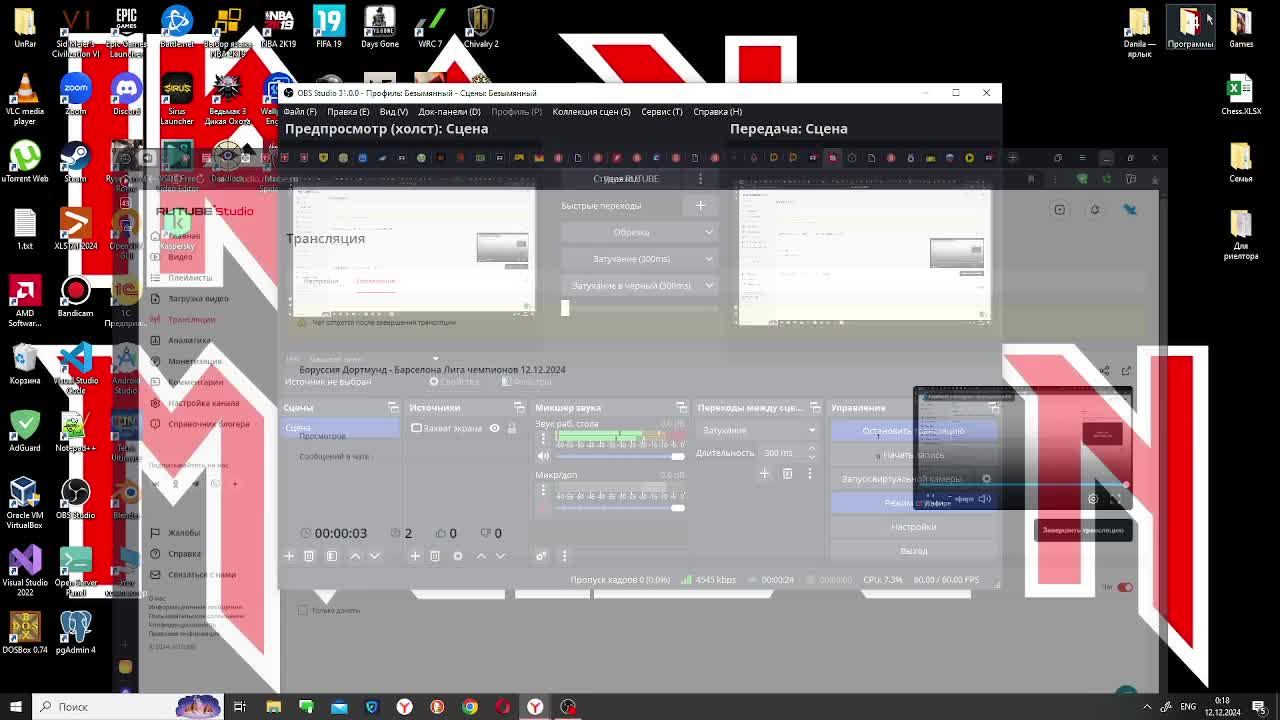The width and height of the screenshot is (1280, 720).
Task: Undock the Сцены panel via header icon
Action: (x=393, y=408)
